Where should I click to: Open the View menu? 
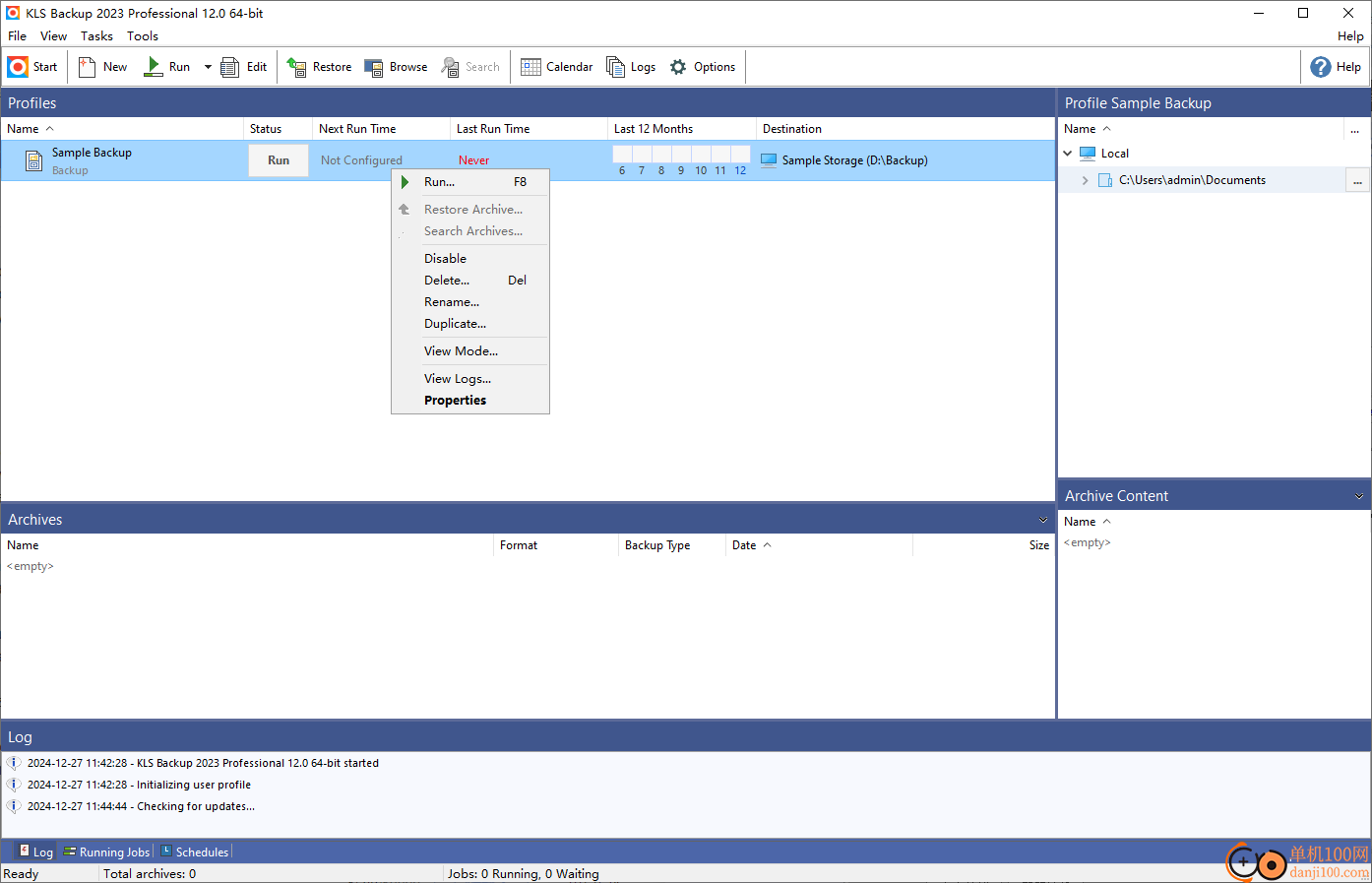tap(53, 36)
